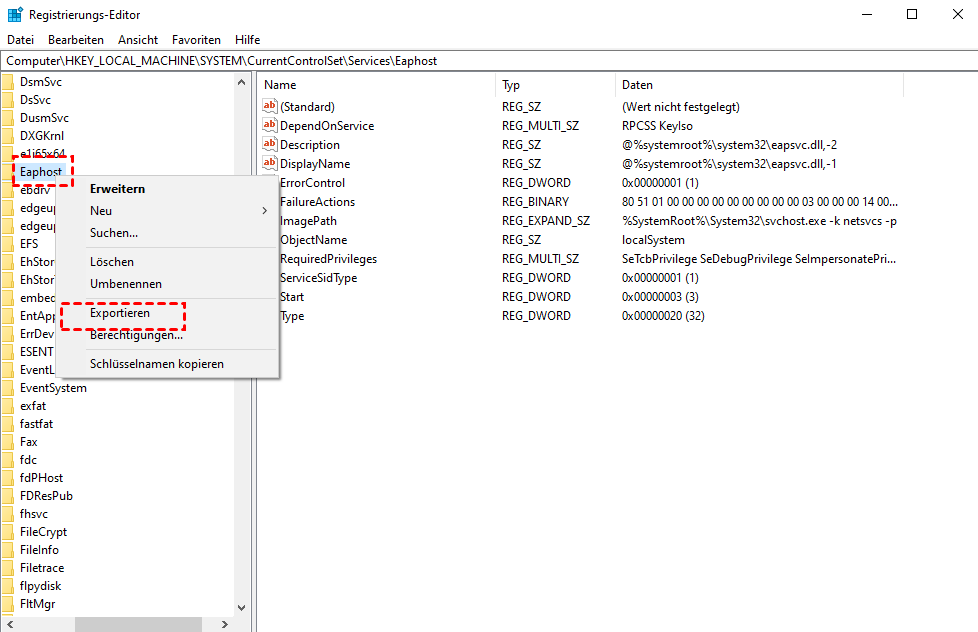The width and height of the screenshot is (978, 632).
Task: Click the registry path address bar
Action: click(489, 61)
